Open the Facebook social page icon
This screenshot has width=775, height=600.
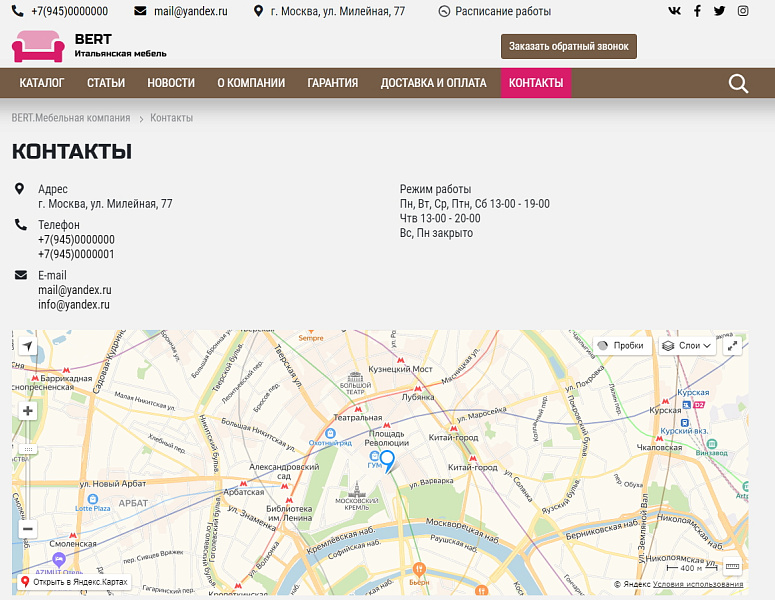(x=697, y=11)
